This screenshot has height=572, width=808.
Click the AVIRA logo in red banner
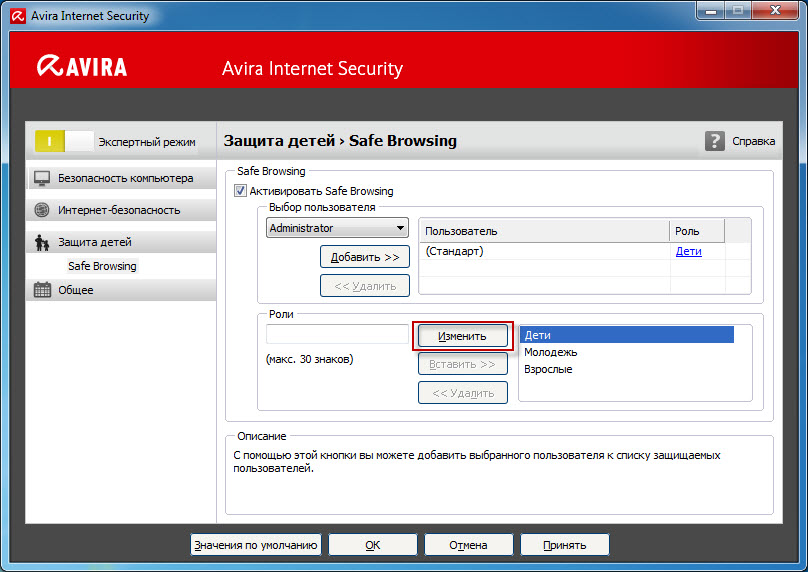coord(82,66)
